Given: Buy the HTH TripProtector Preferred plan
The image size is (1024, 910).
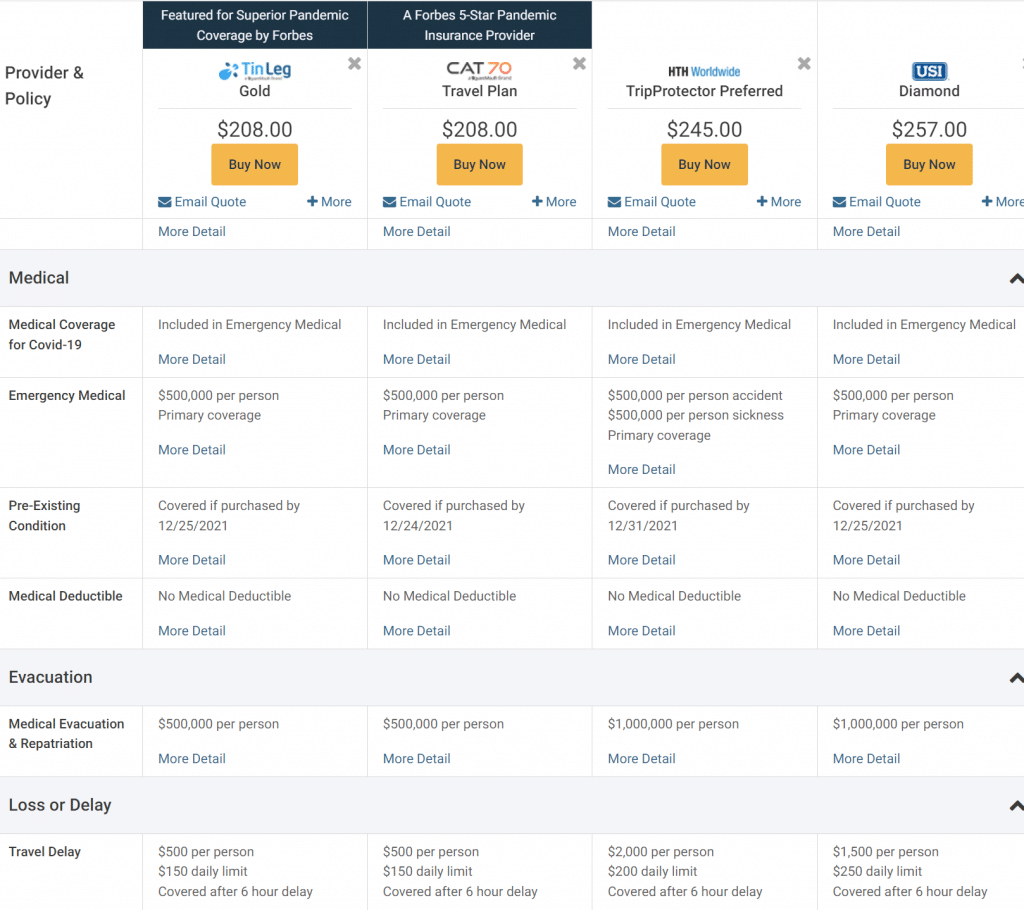Looking at the screenshot, I should click(x=704, y=165).
